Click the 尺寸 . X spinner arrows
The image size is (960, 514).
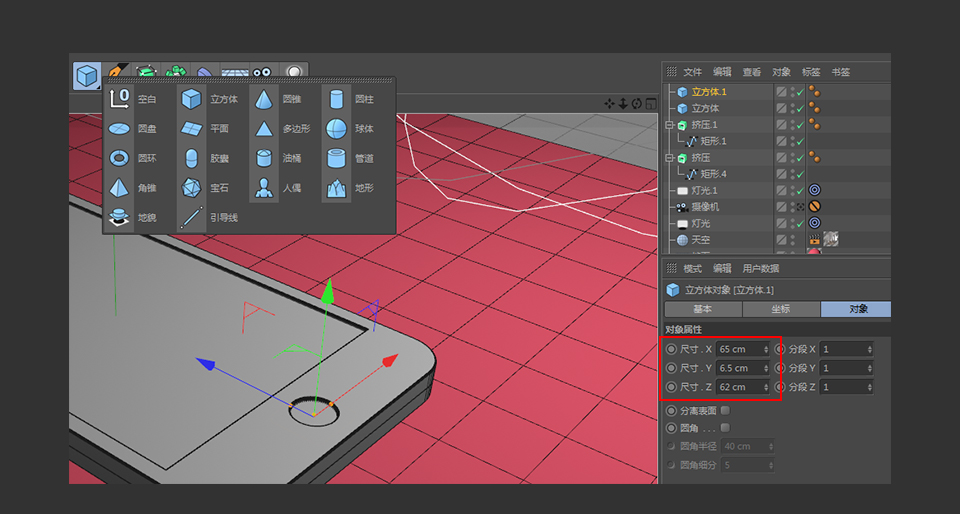pyautogui.click(x=766, y=349)
